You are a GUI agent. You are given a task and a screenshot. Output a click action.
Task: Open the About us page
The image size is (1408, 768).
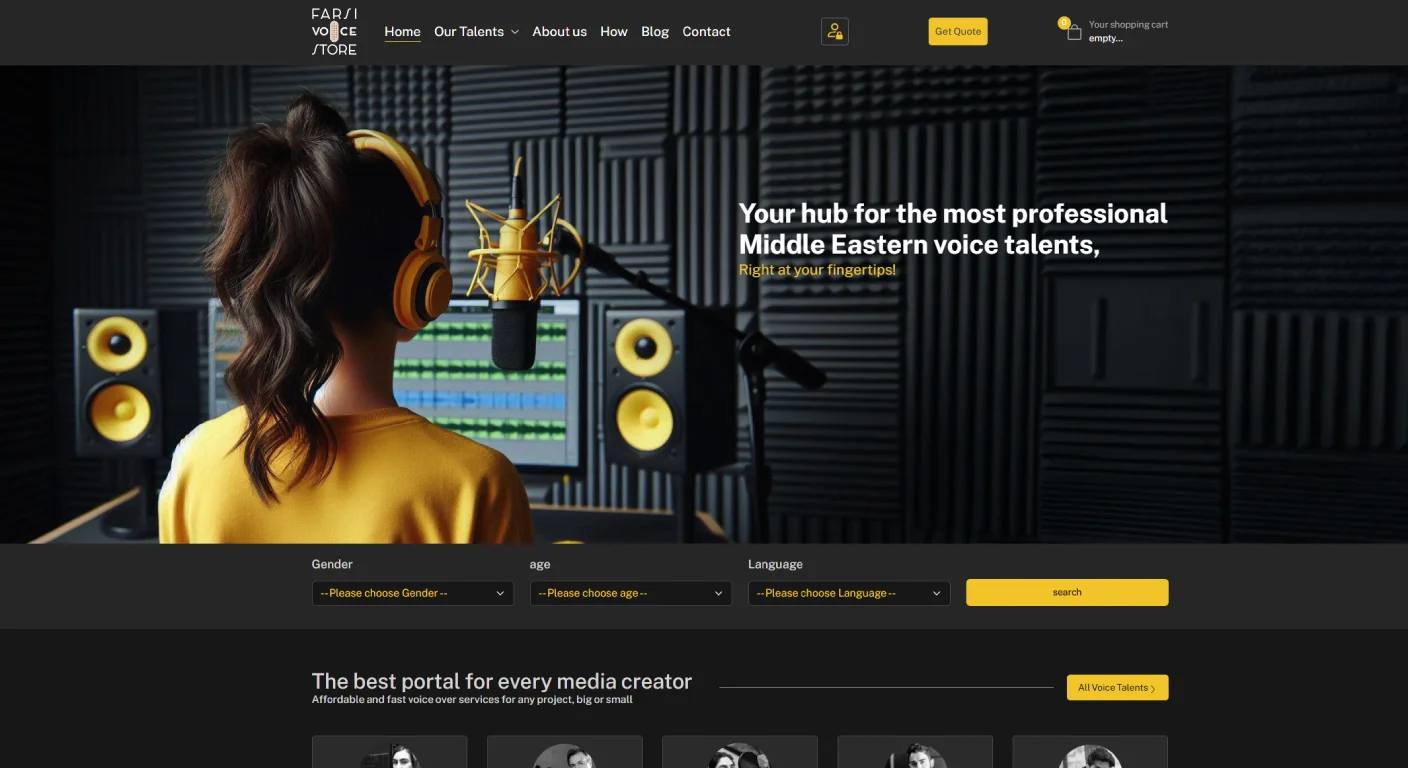[559, 32]
